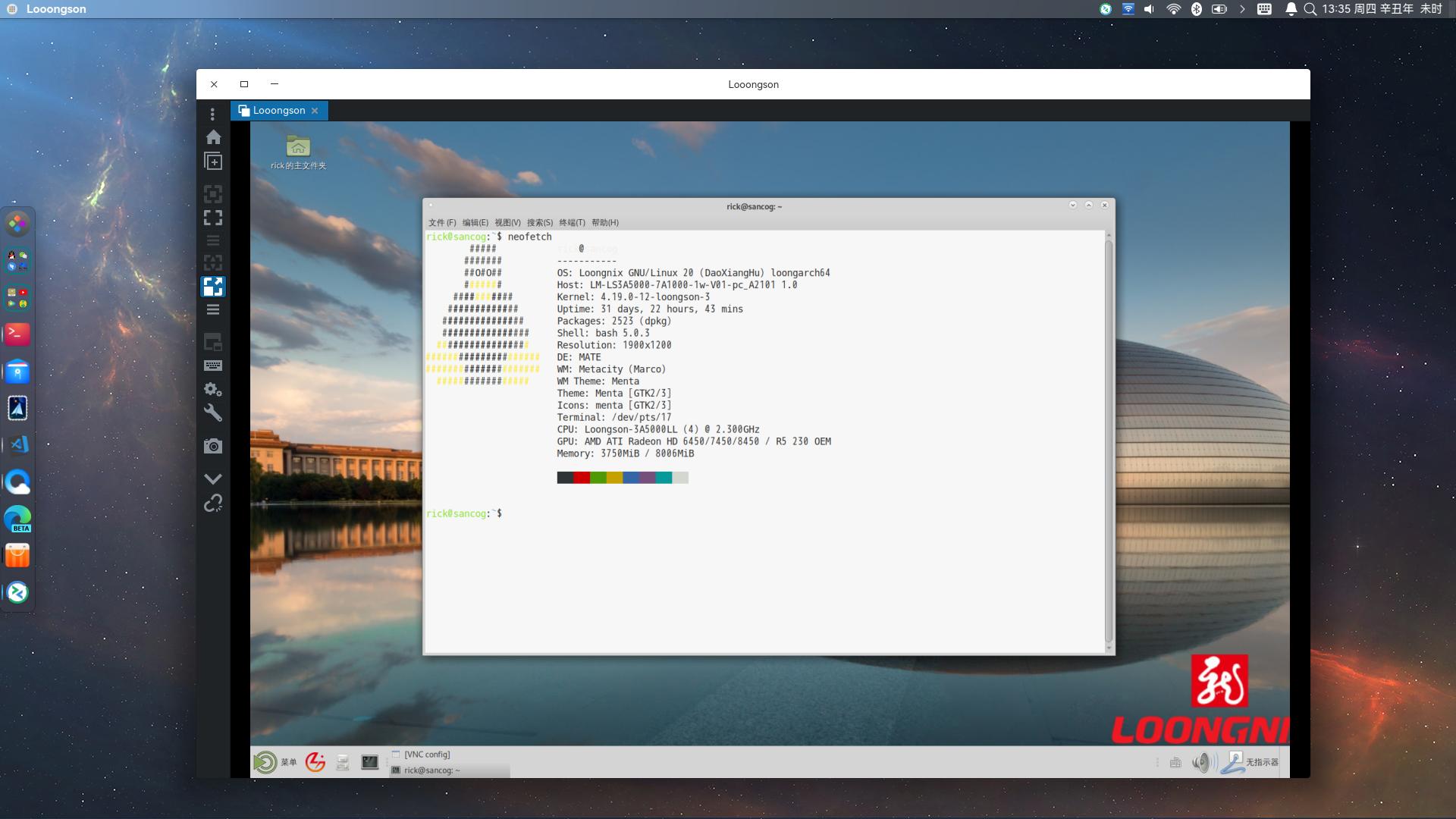Select the Looongson connection tab
This screenshot has width=1456, height=819.
(x=278, y=111)
